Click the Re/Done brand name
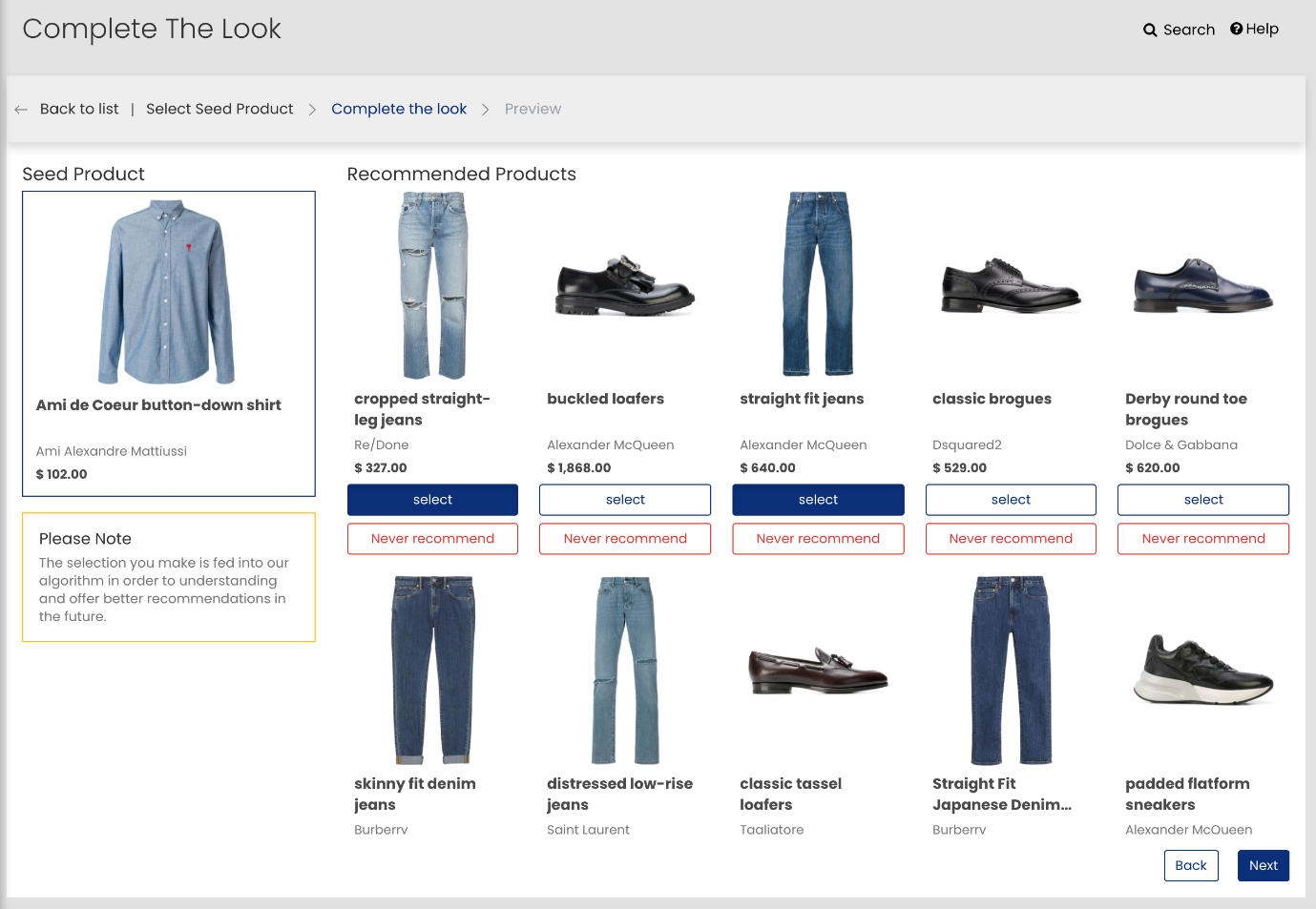 (381, 444)
